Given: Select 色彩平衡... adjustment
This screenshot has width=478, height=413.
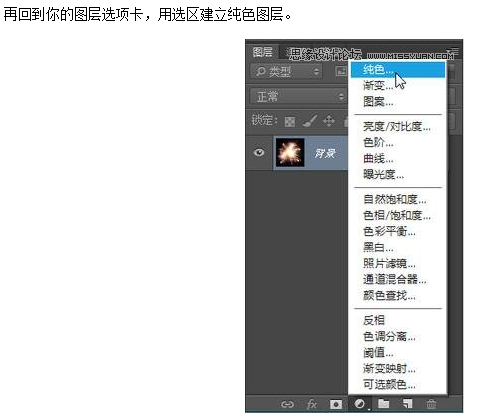Looking at the screenshot, I should point(398,231).
